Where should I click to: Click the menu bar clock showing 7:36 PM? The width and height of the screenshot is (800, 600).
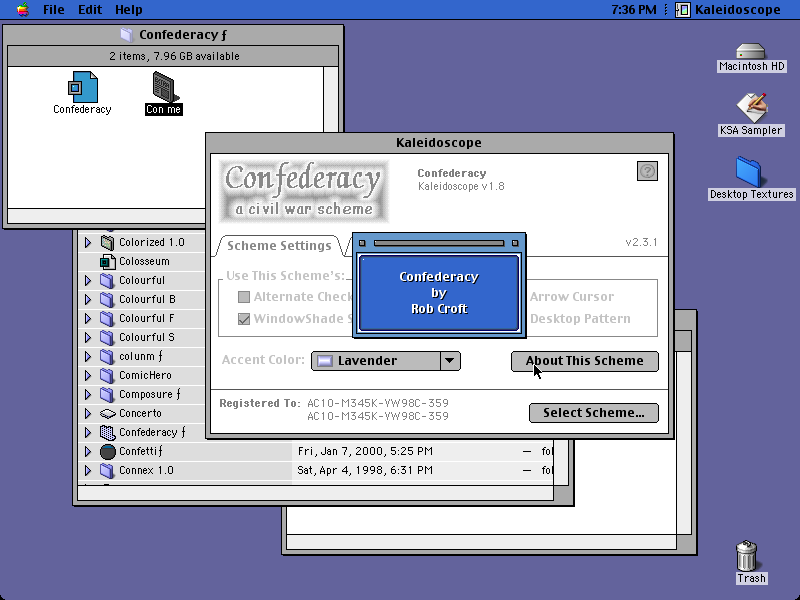[x=634, y=9]
